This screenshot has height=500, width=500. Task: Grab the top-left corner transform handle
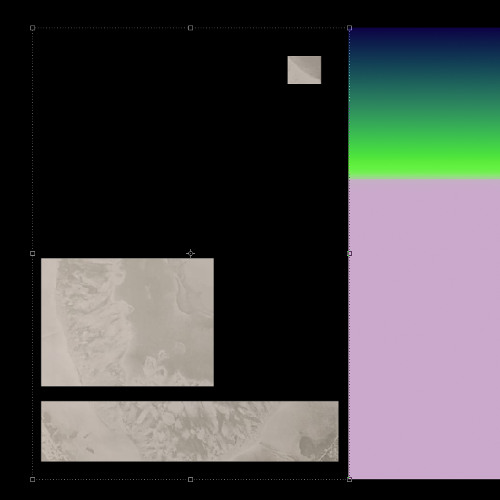32,28
